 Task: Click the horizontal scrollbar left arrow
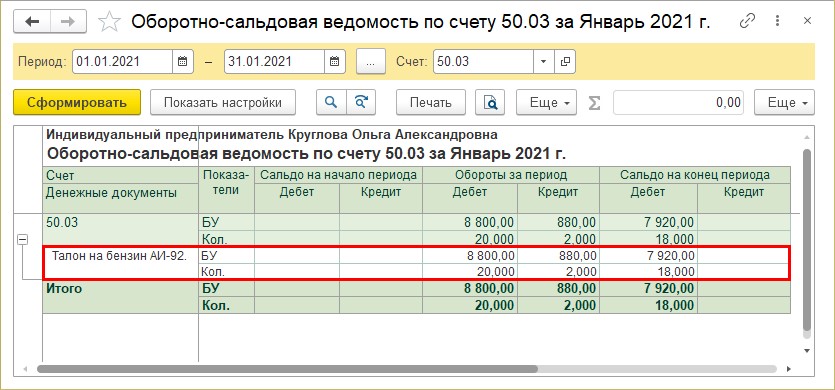[x=25, y=369]
